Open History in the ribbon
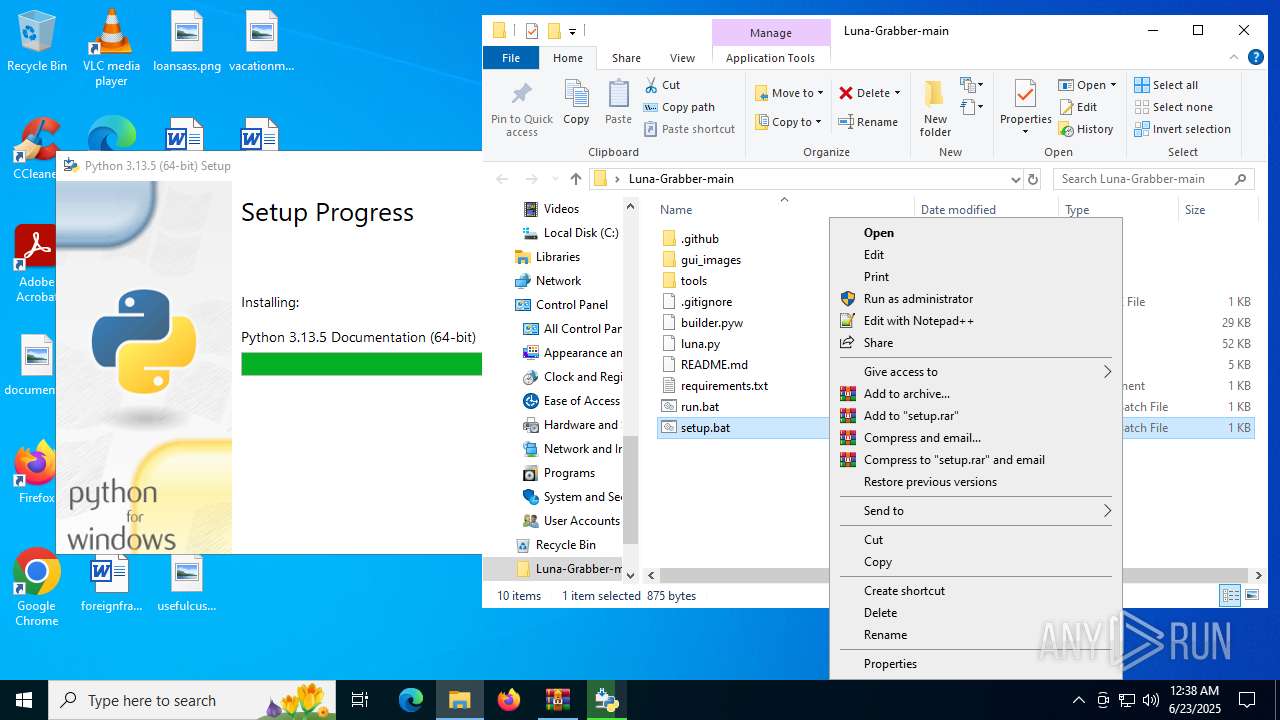The image size is (1280, 720). pos(1086,129)
